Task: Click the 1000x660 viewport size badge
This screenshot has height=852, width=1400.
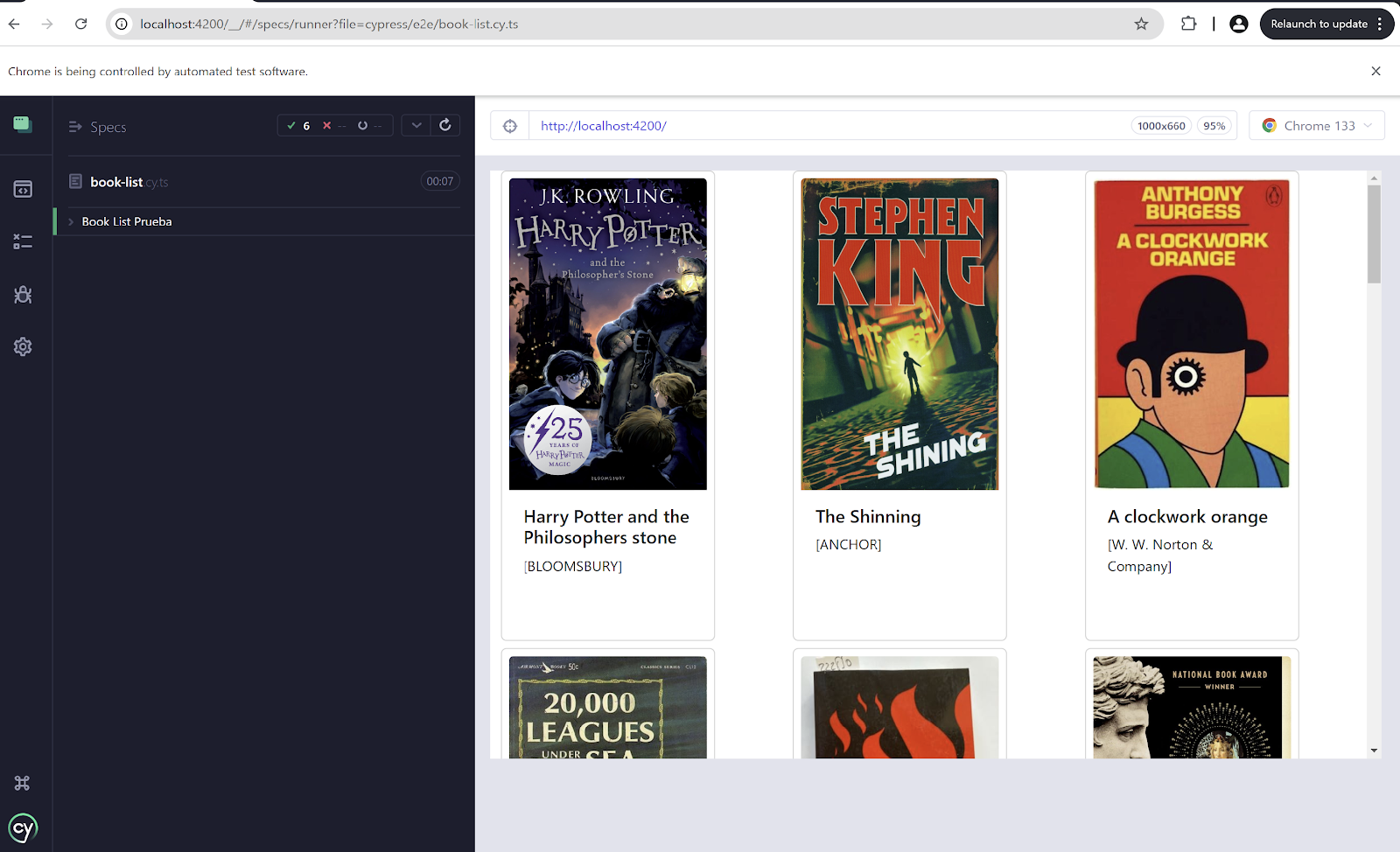Action: click(x=1161, y=126)
